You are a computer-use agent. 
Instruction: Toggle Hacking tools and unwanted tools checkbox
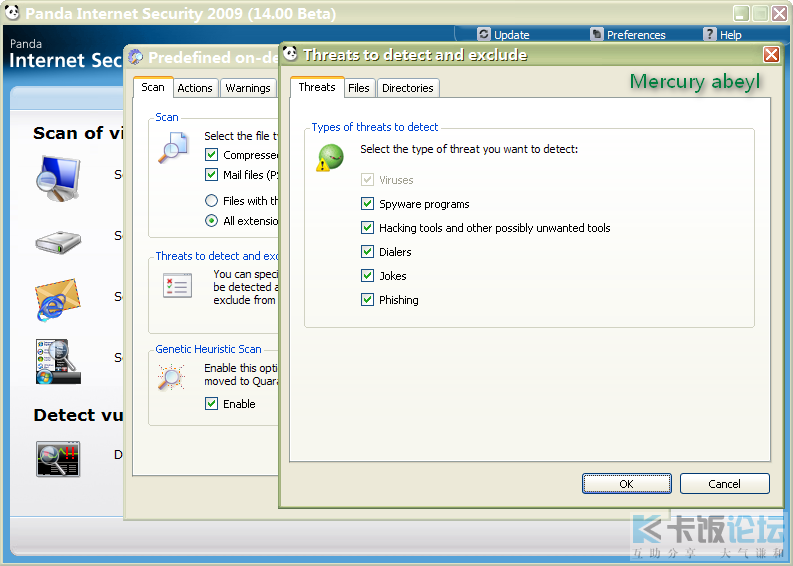pyautogui.click(x=368, y=228)
